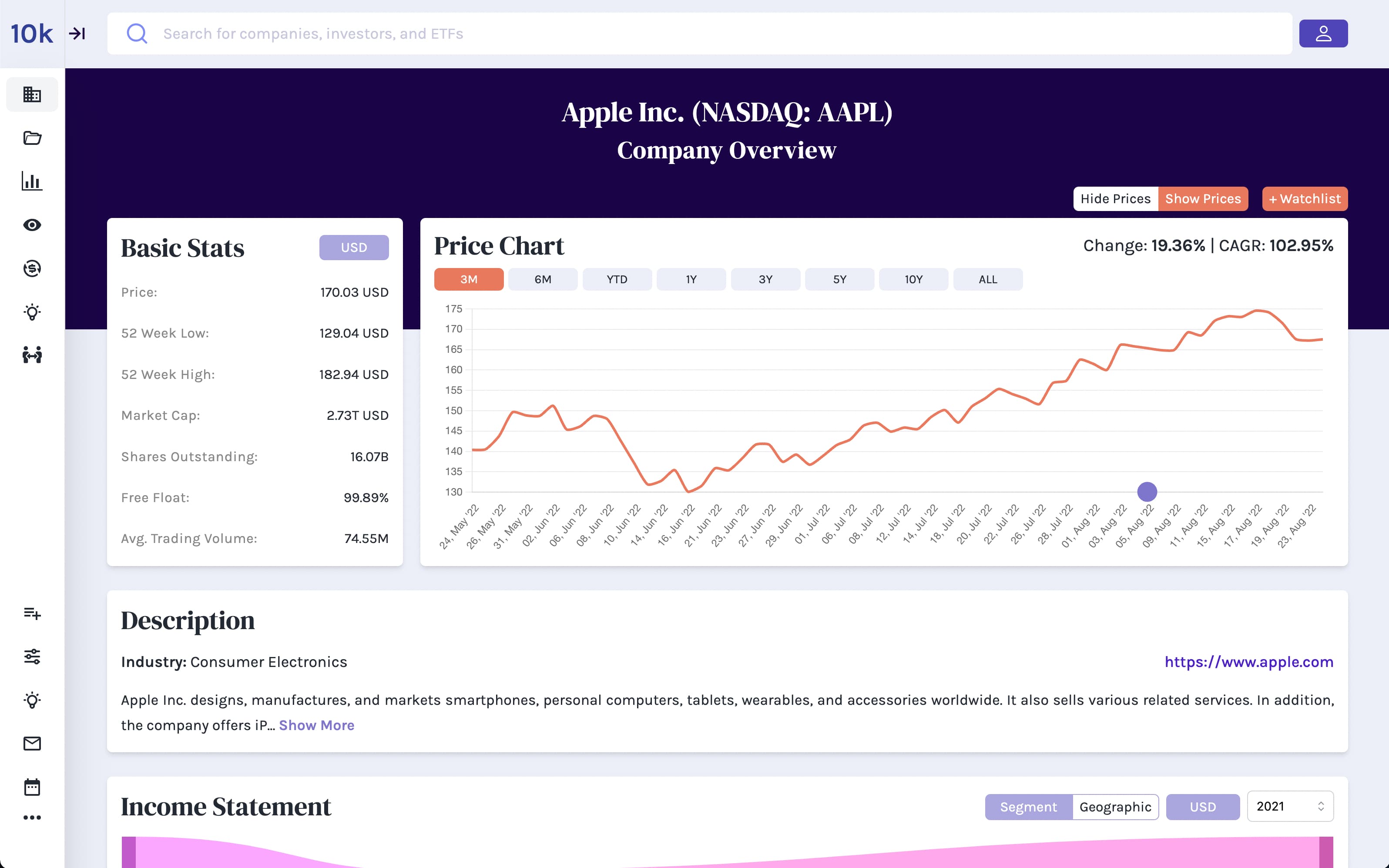
Task: Open people comparison icon in sidebar
Action: pos(32,355)
